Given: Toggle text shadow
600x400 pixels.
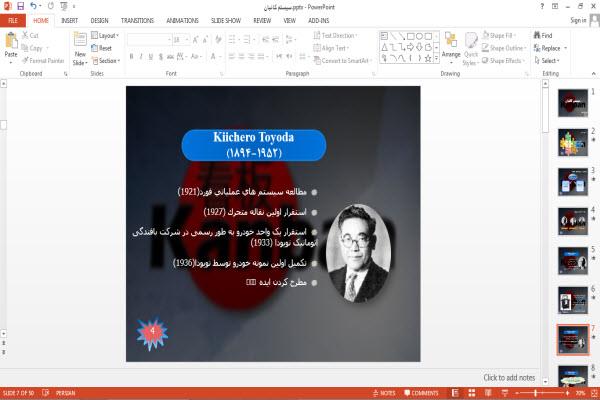Looking at the screenshot, I should pos(161,57).
